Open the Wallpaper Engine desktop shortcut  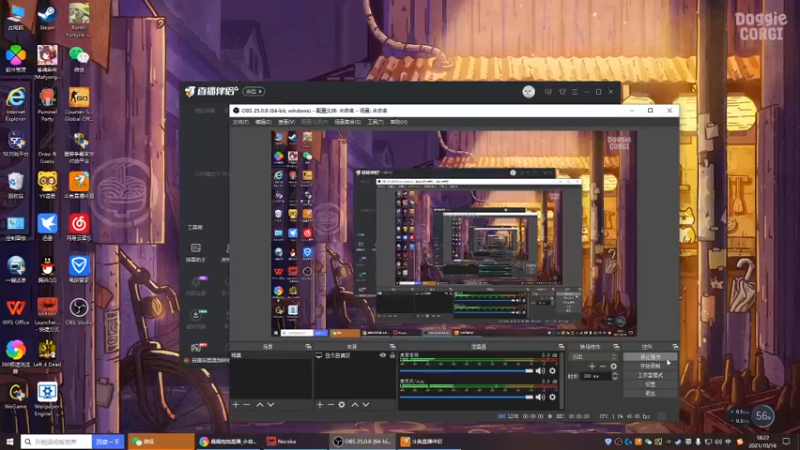(47, 399)
